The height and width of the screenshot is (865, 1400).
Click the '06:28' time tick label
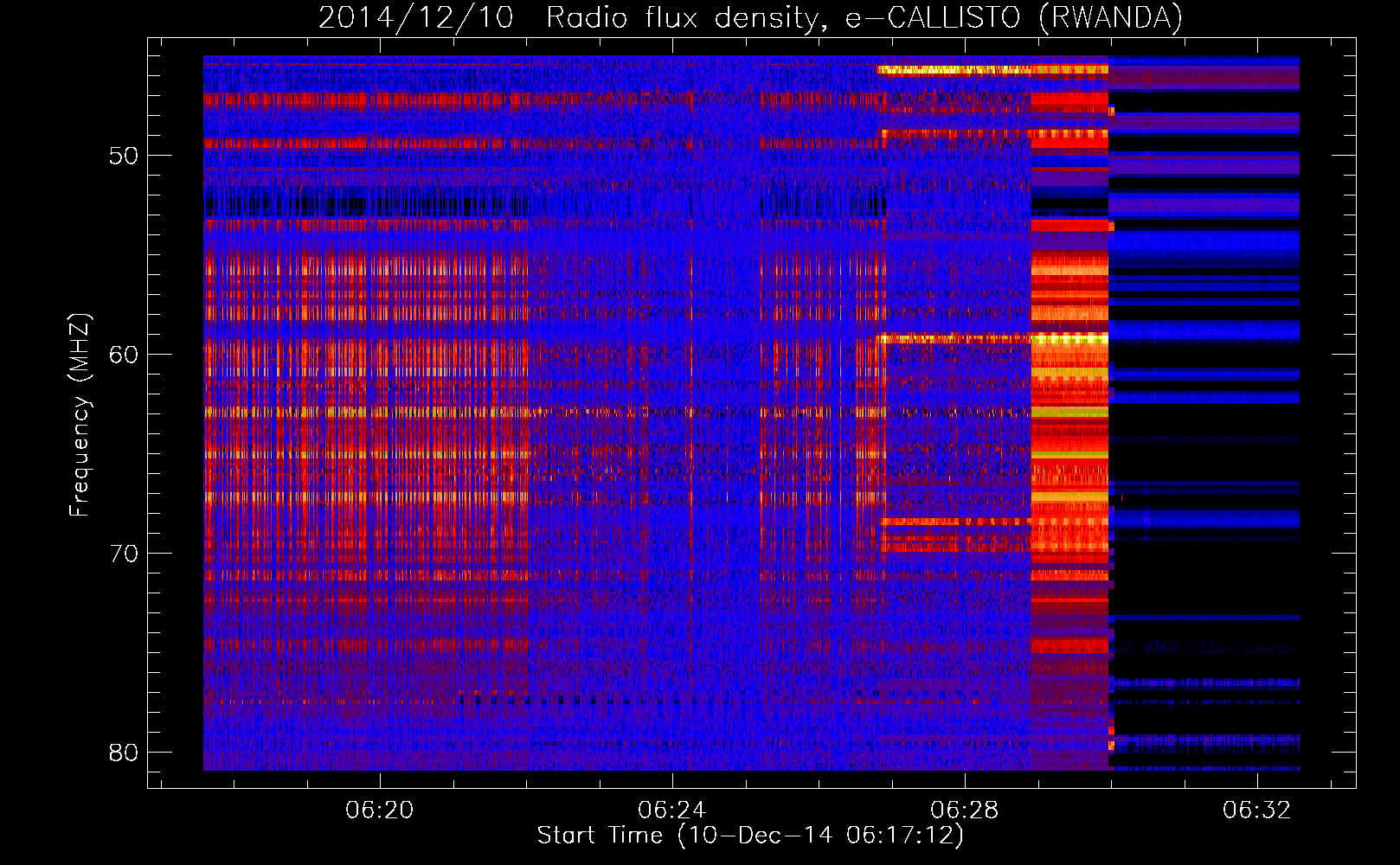[965, 811]
